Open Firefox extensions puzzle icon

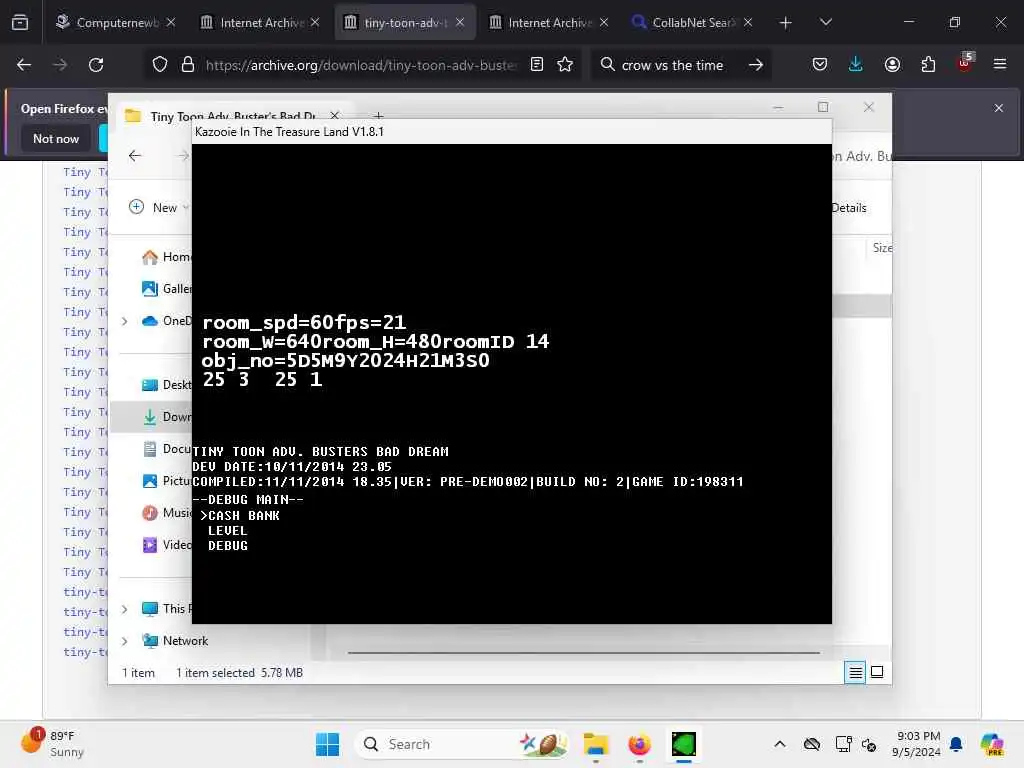tap(928, 65)
